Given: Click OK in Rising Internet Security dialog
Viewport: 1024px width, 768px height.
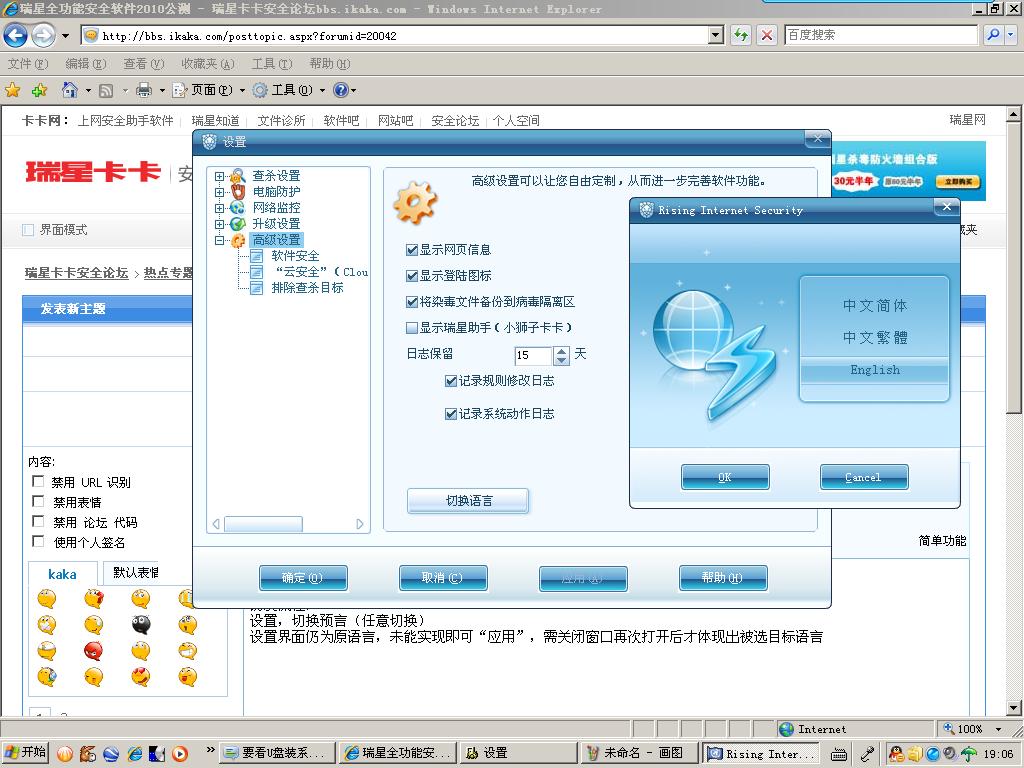Looking at the screenshot, I should (x=725, y=477).
